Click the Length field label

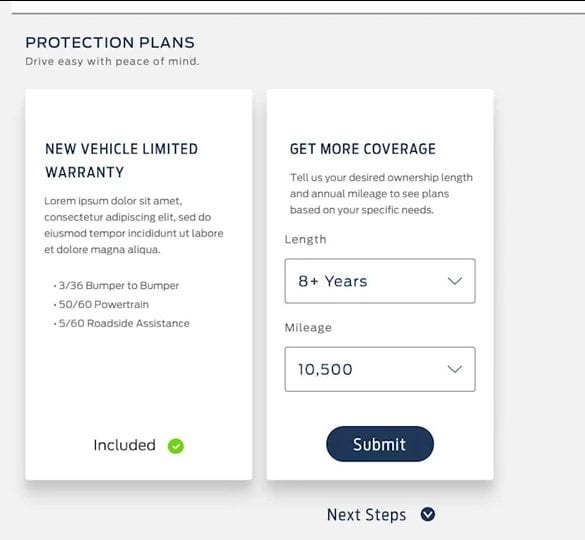click(306, 239)
